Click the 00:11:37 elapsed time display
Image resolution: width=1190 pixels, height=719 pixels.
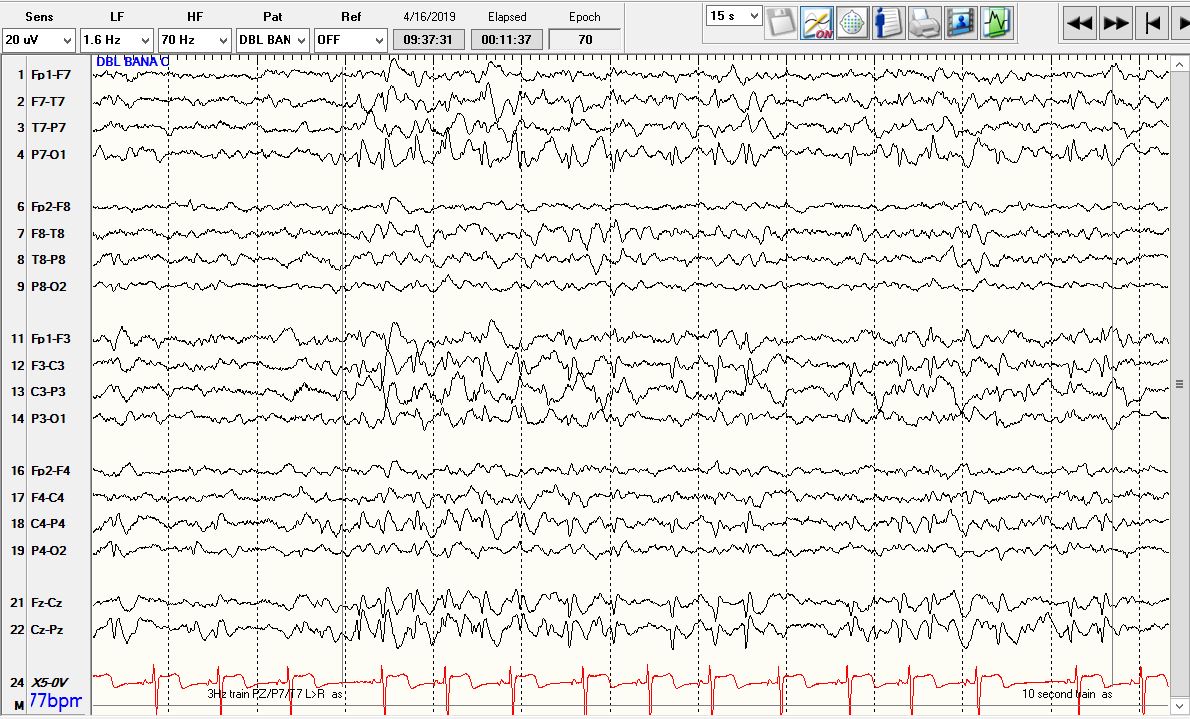506,40
